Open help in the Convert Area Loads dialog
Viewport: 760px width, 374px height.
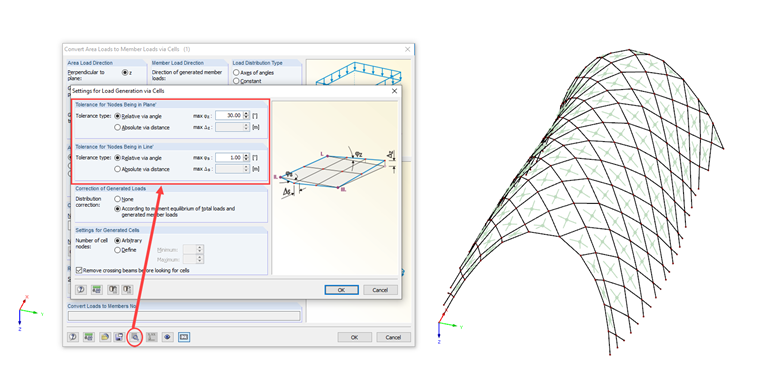73,337
